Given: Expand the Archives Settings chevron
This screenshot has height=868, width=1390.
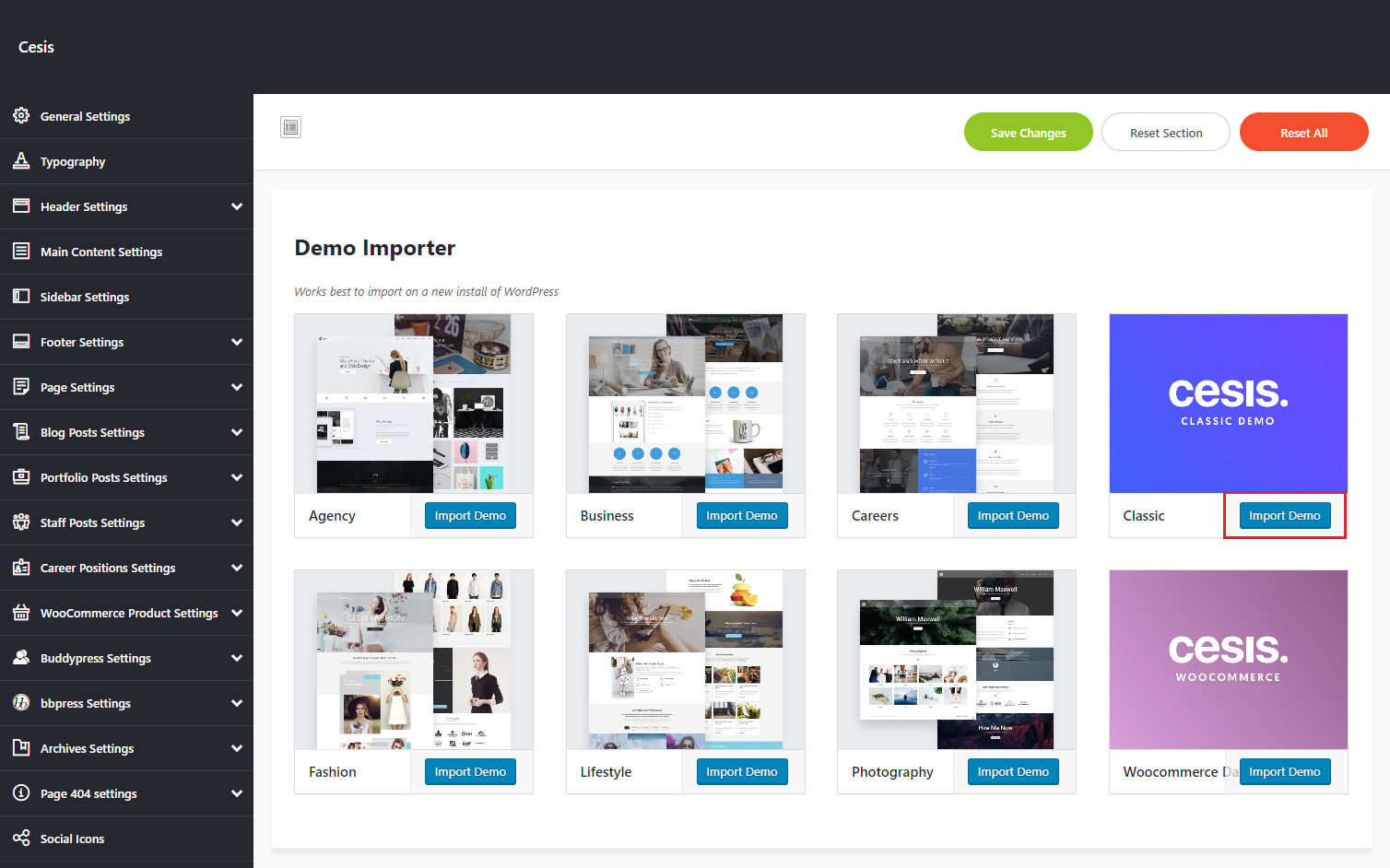Looking at the screenshot, I should [237, 748].
